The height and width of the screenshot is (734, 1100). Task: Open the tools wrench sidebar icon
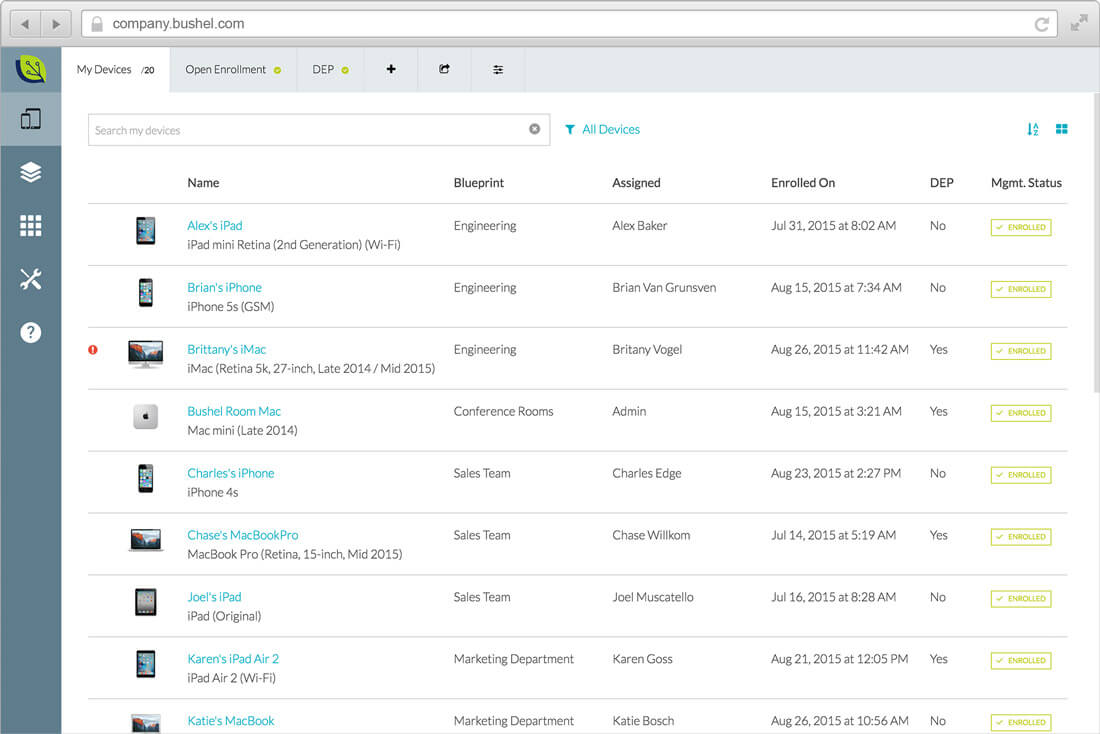click(31, 279)
